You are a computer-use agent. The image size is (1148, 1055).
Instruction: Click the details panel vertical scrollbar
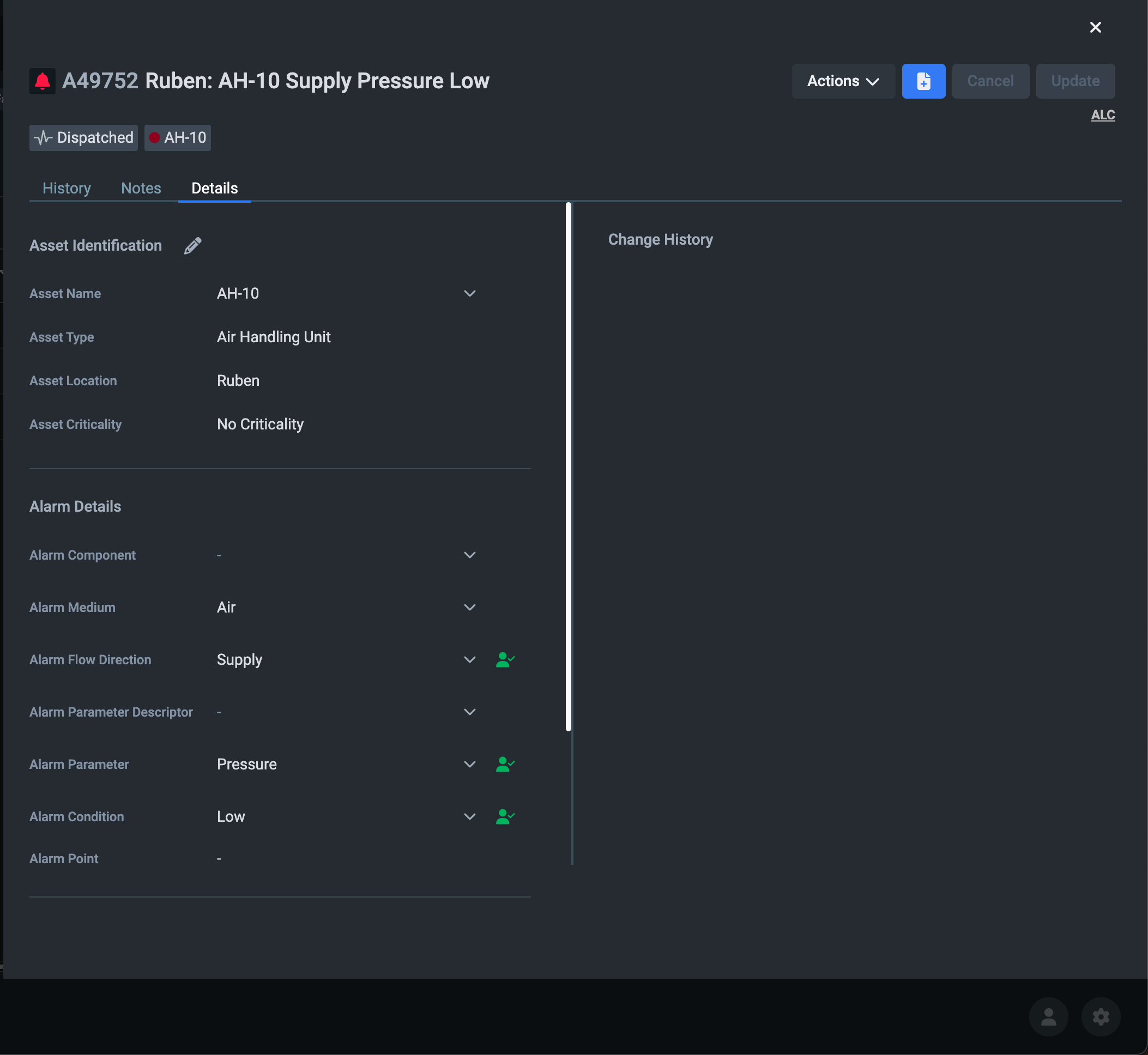point(569,466)
